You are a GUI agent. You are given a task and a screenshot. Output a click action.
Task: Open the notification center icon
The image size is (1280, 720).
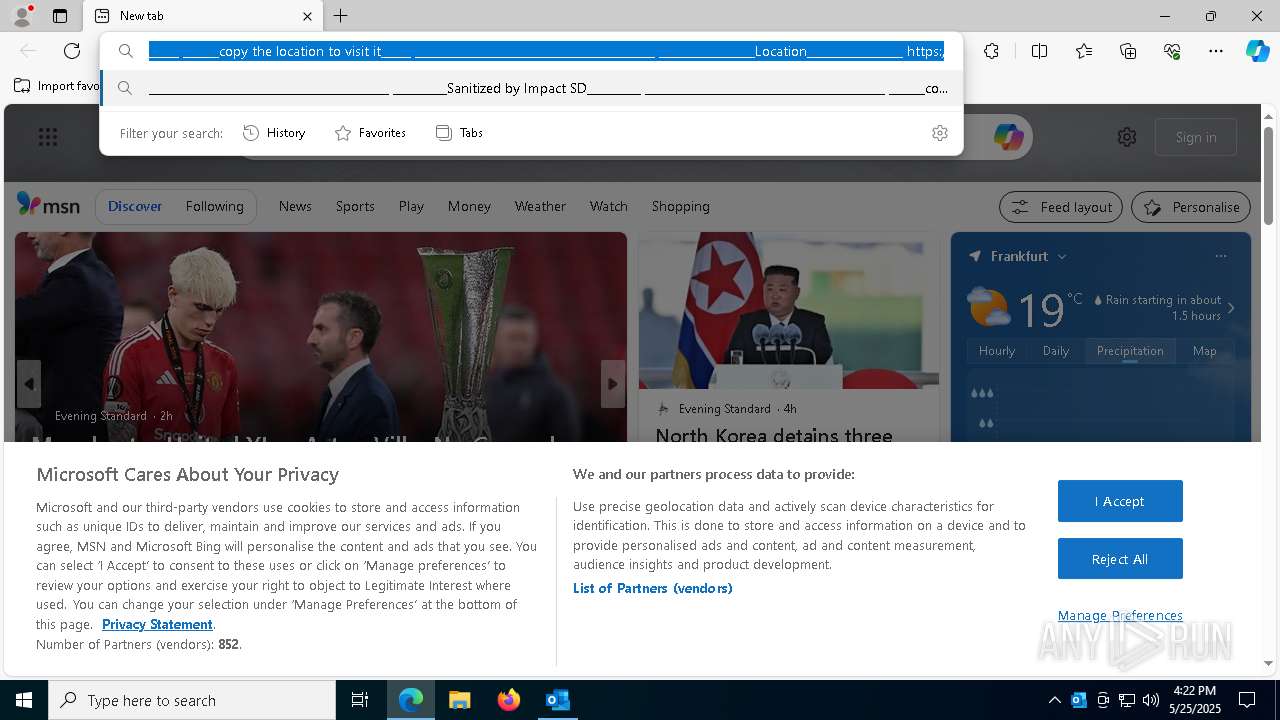(1247, 700)
